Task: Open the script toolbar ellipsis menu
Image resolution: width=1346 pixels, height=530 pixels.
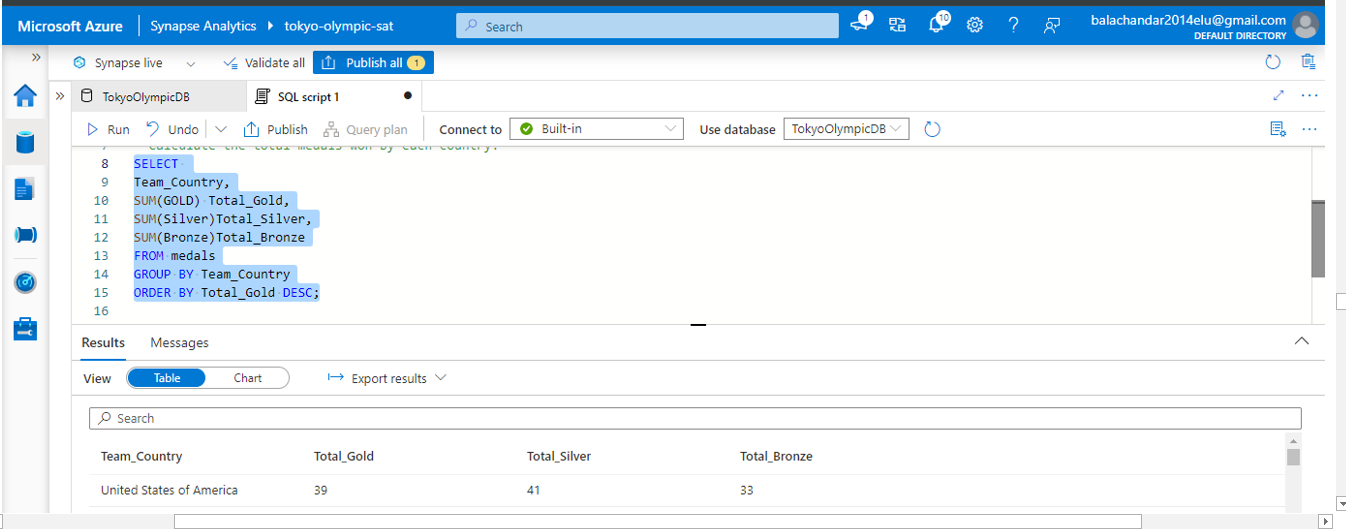Action: (1309, 129)
